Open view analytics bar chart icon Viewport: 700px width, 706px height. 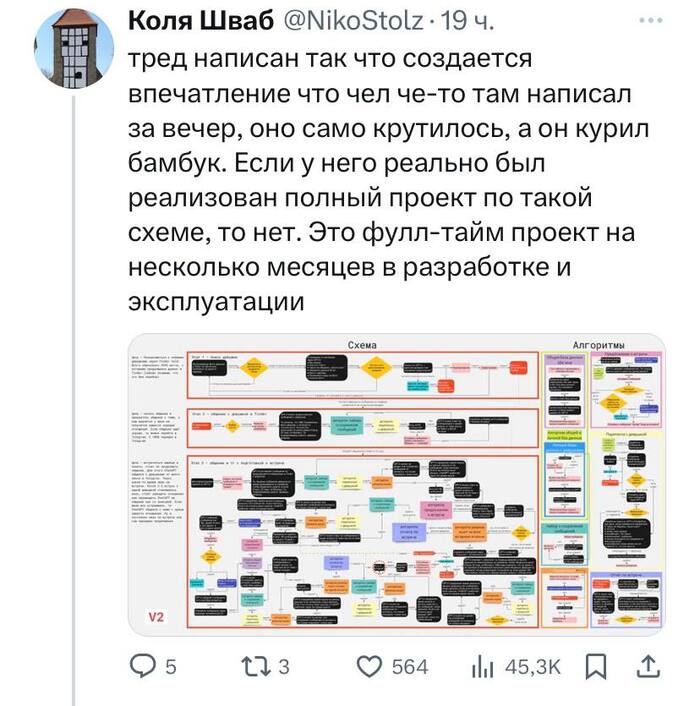click(483, 667)
